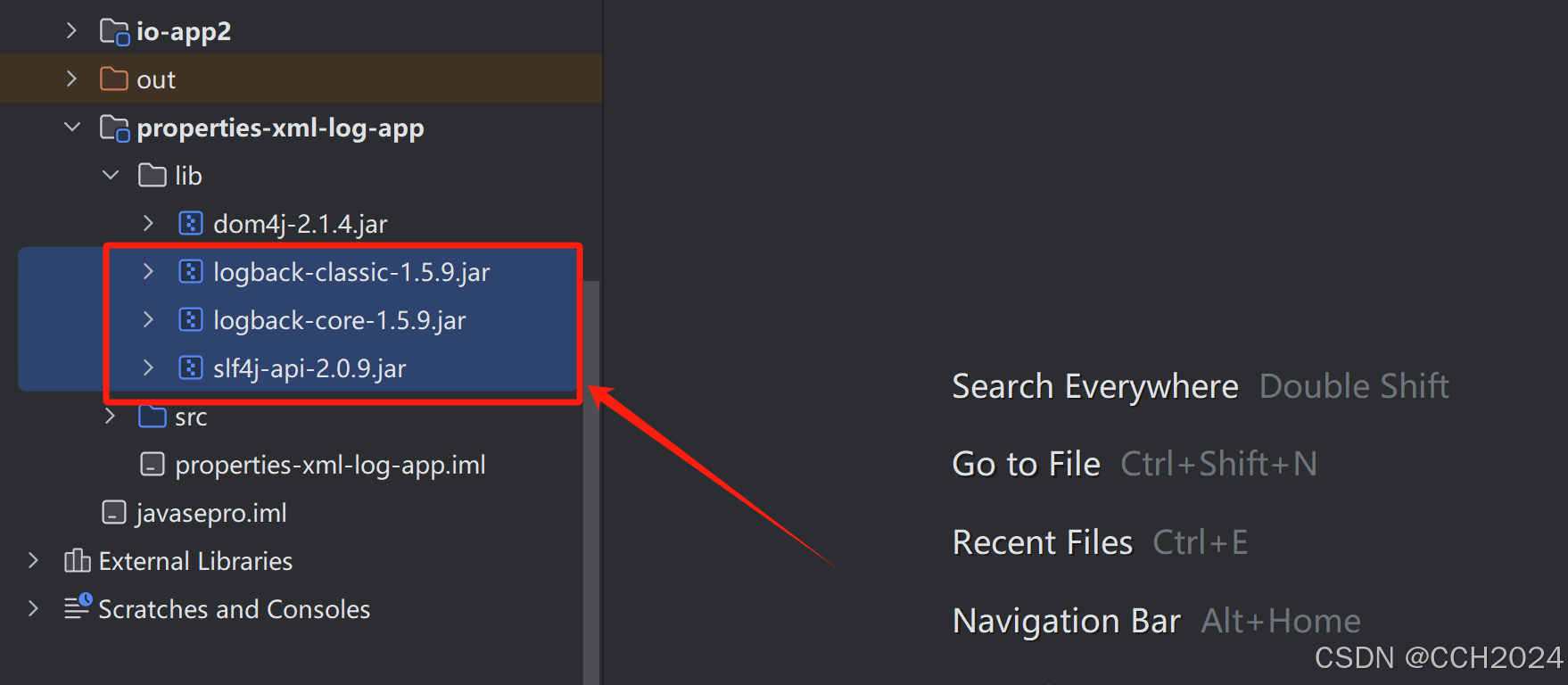Click the jar icon for logback-core-1.5.9.jar
Image resolution: width=1568 pixels, height=685 pixels.
[191, 319]
